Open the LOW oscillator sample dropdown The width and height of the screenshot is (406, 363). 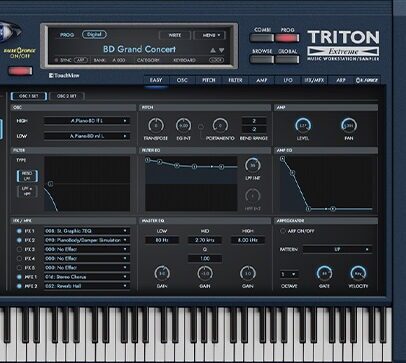point(87,136)
